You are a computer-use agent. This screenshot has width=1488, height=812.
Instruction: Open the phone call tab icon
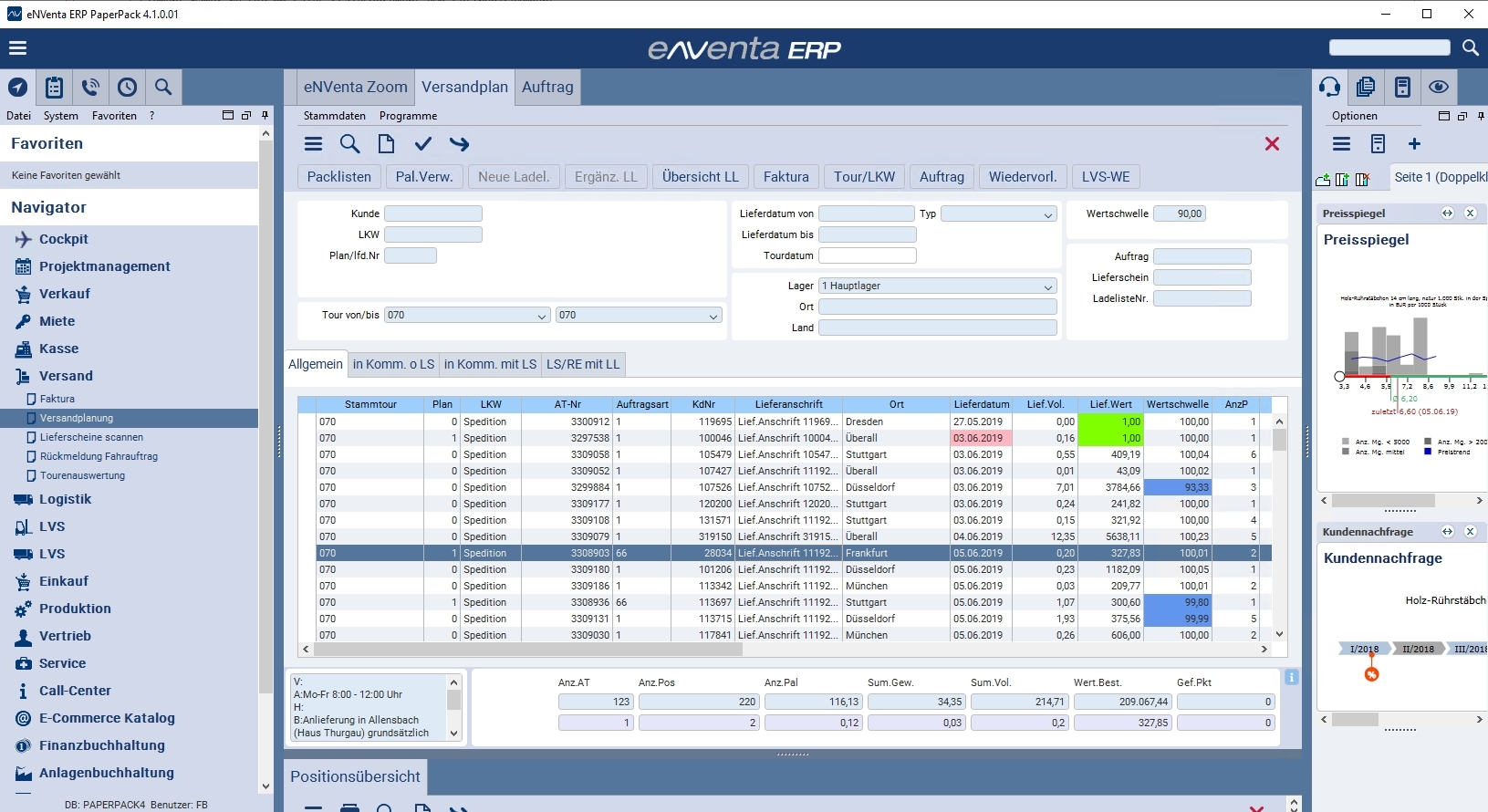(x=90, y=88)
